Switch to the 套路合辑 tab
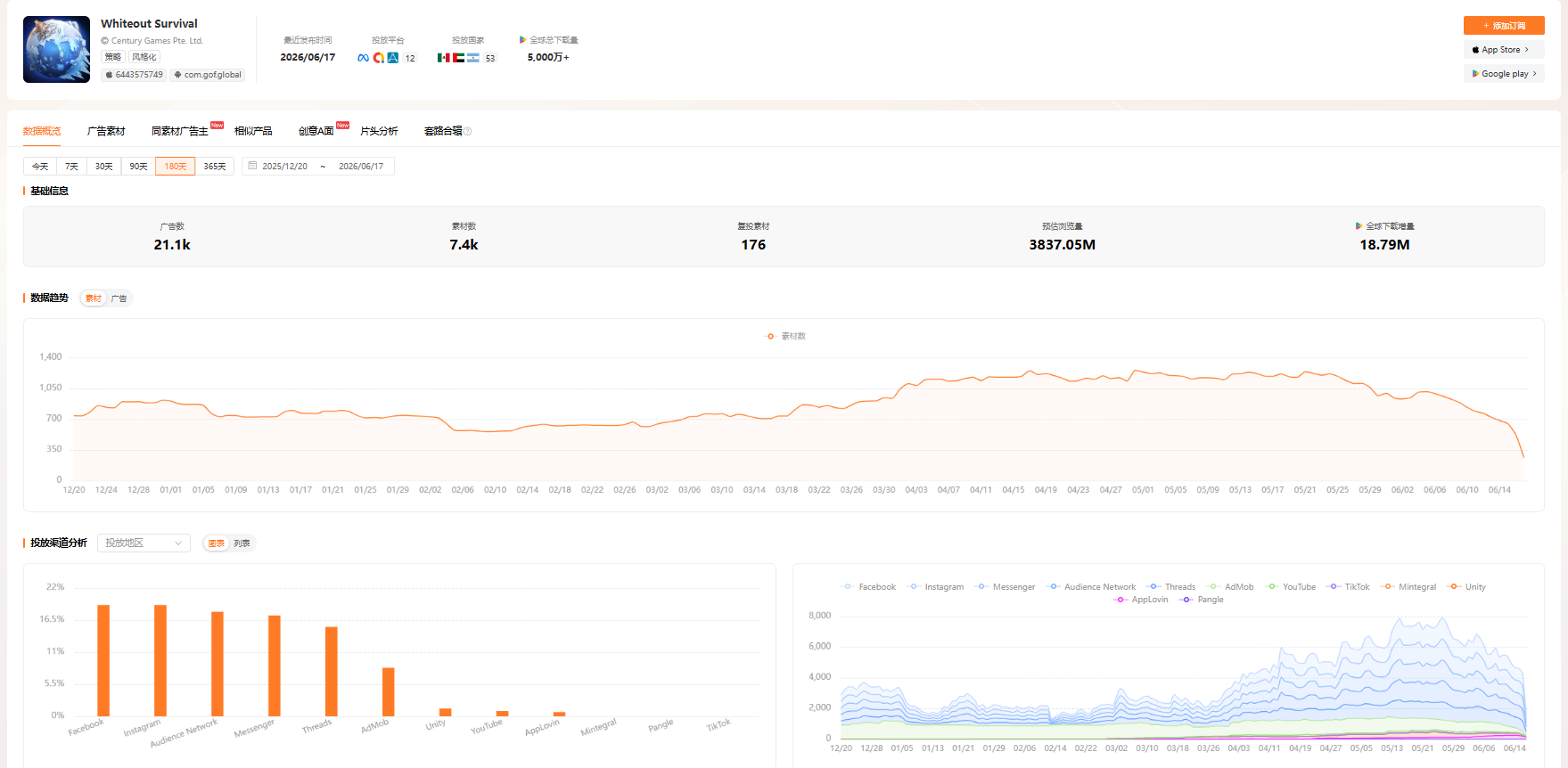This screenshot has height=768, width=1568. [x=443, y=131]
